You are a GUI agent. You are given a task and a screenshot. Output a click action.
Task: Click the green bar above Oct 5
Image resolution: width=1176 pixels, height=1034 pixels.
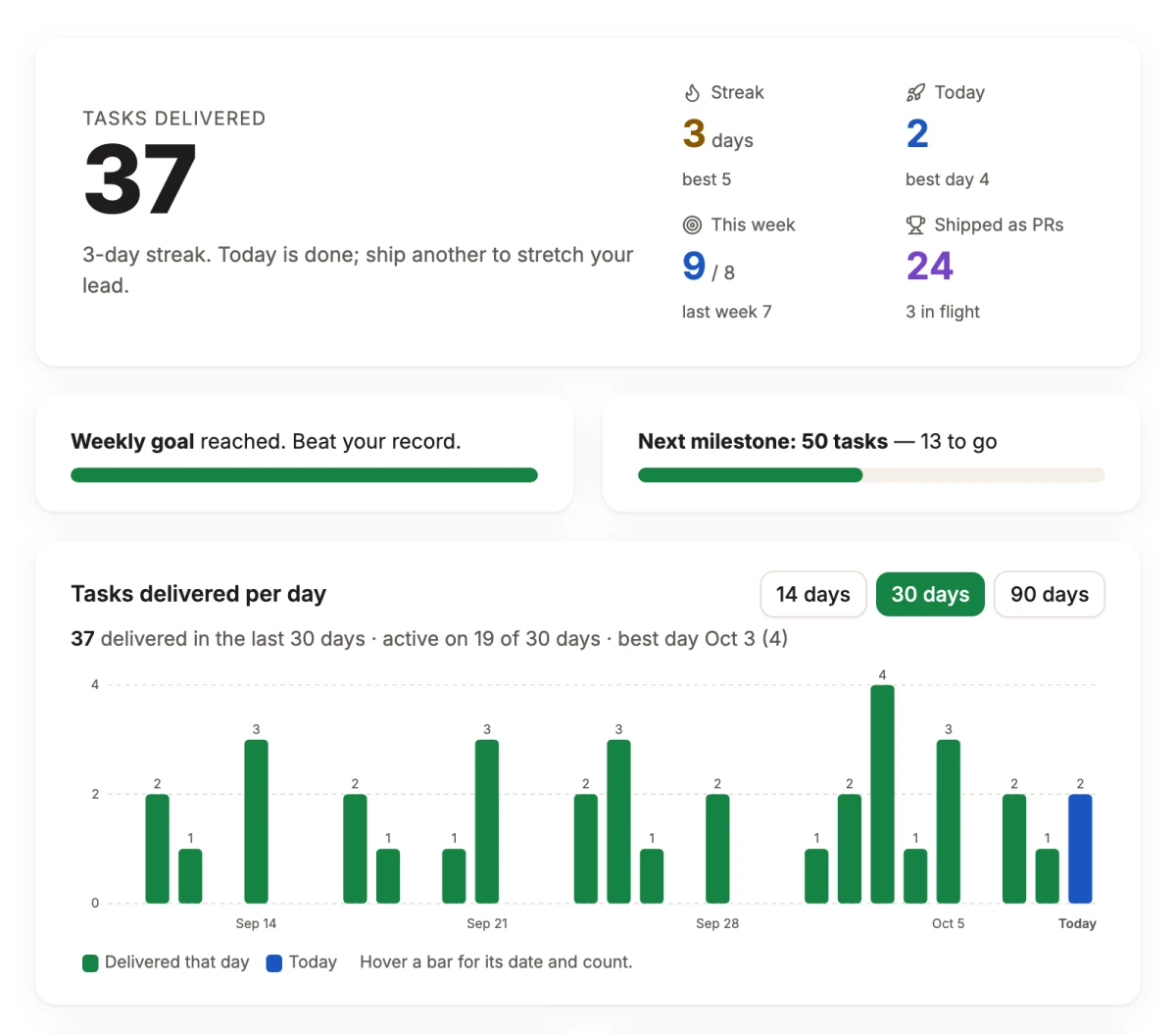pyautogui.click(x=949, y=821)
